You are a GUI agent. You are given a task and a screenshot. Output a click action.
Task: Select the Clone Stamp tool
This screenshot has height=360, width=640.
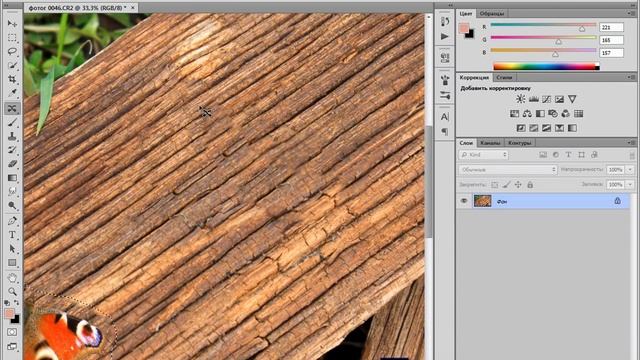tap(12, 136)
